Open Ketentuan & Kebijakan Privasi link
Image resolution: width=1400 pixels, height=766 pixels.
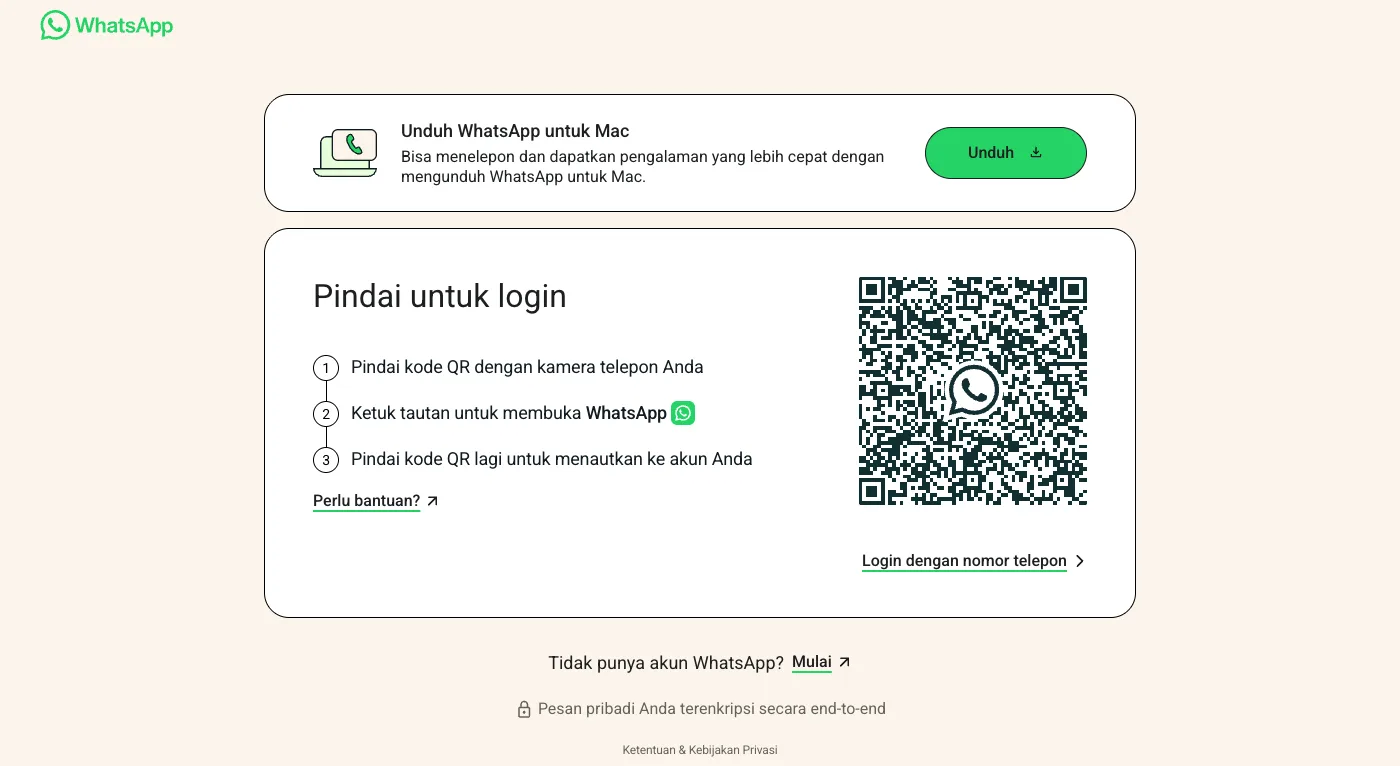click(x=700, y=750)
